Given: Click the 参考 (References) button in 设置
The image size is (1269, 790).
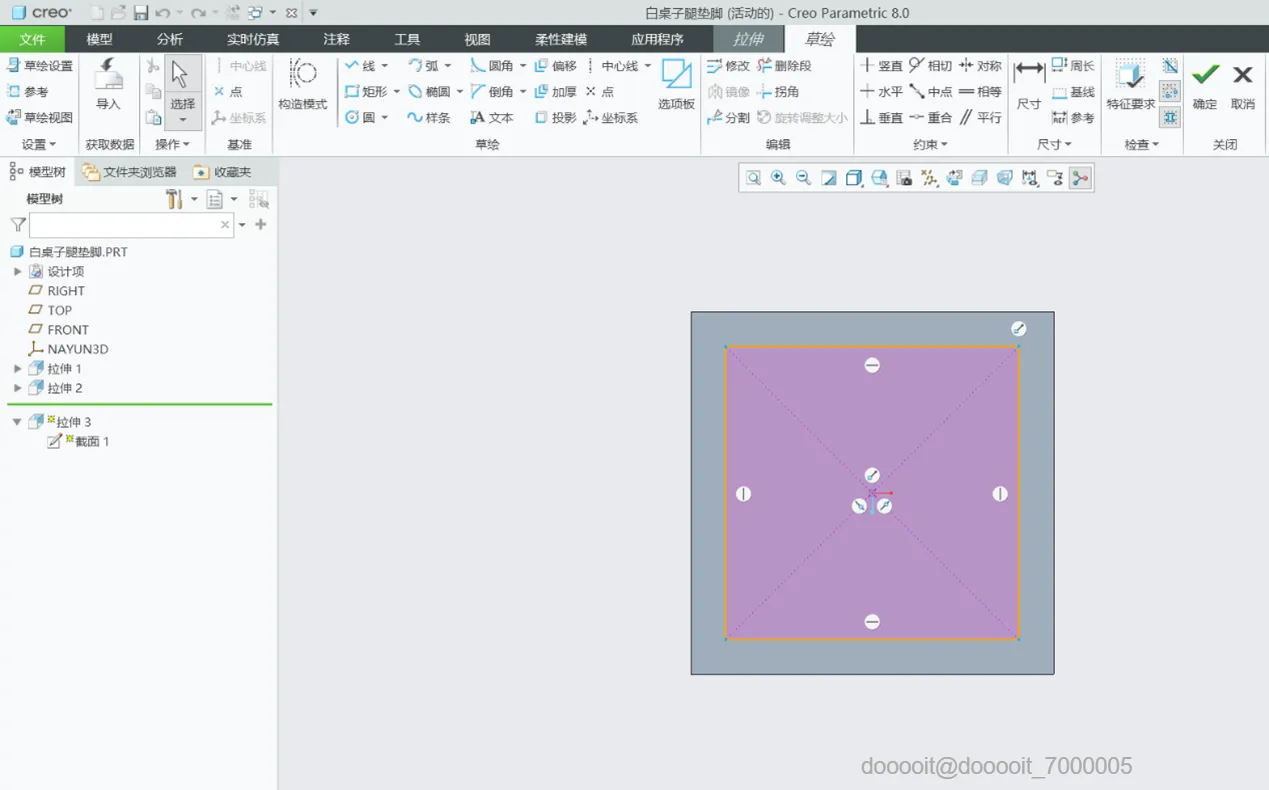Looking at the screenshot, I should click(x=27, y=92).
